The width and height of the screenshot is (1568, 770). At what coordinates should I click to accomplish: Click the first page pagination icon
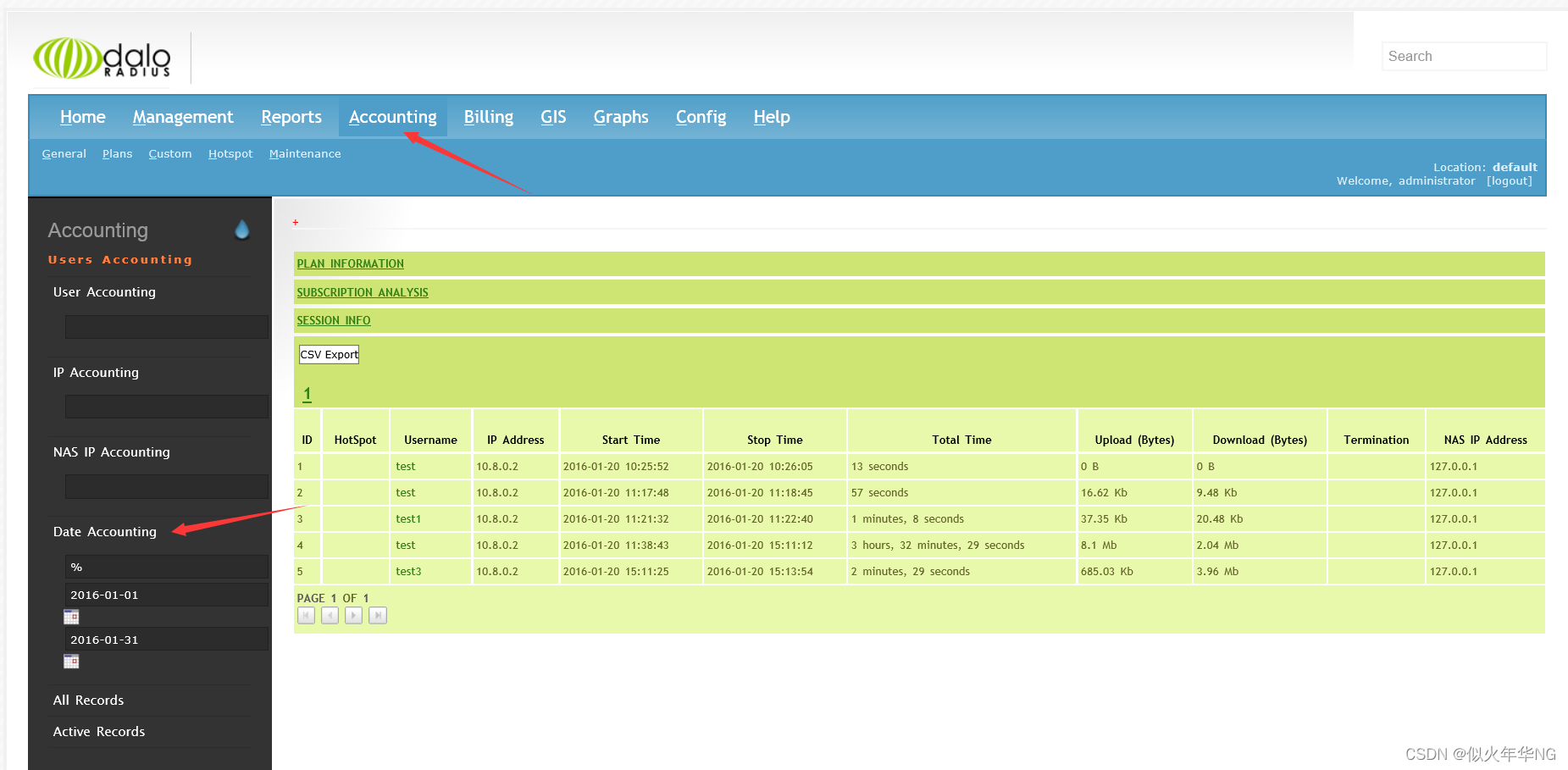point(306,615)
